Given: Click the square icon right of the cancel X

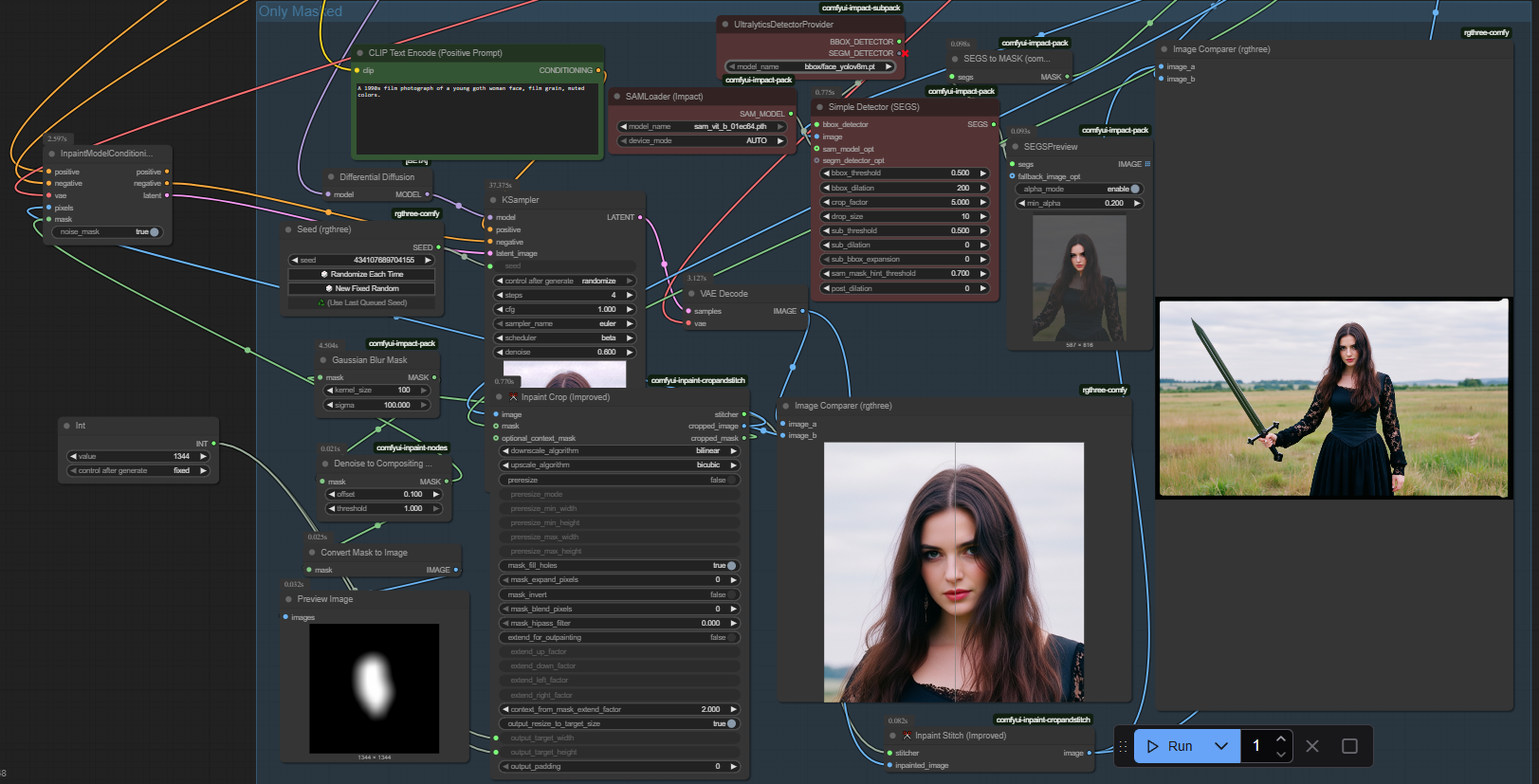Looking at the screenshot, I should pyautogui.click(x=1349, y=746).
